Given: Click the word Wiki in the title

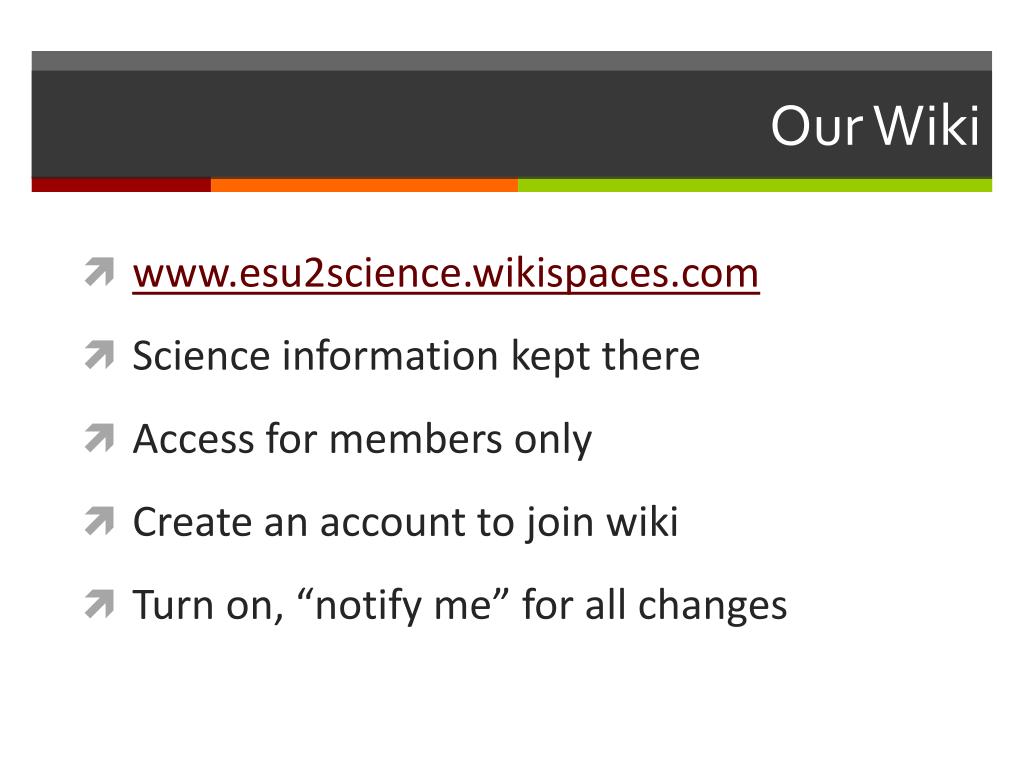Looking at the screenshot, I should click(x=927, y=125).
